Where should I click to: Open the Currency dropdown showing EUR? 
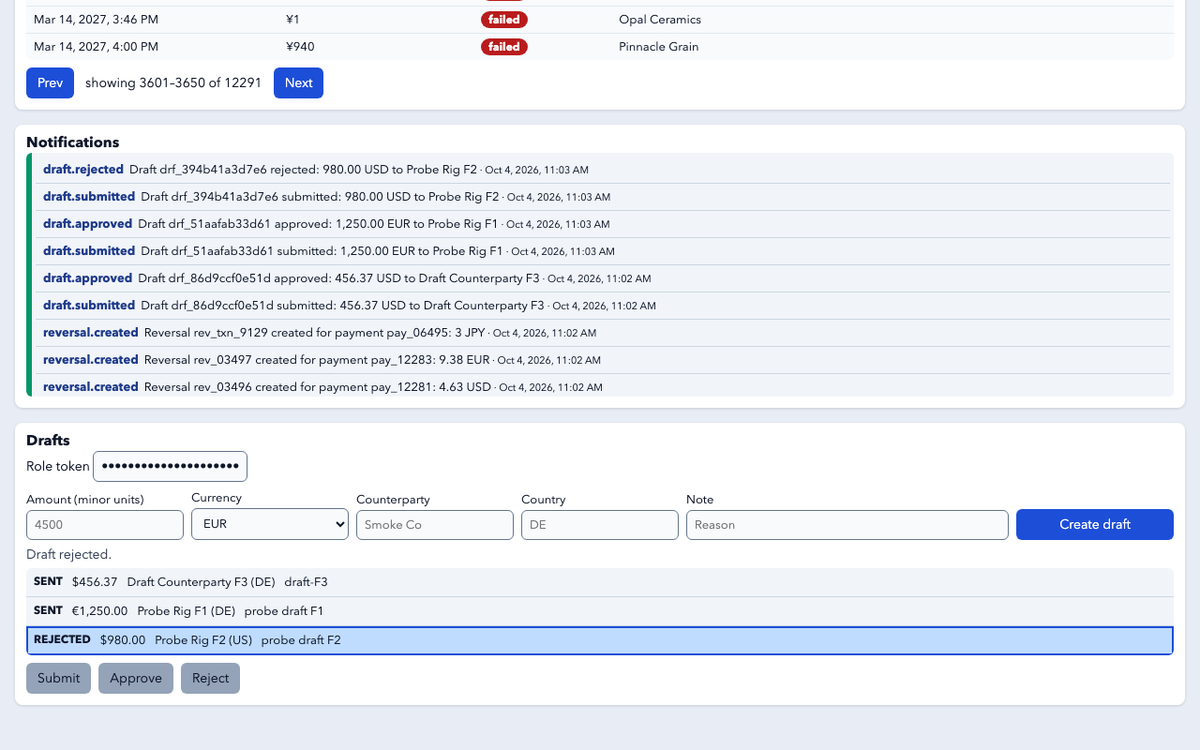pyautogui.click(x=270, y=524)
